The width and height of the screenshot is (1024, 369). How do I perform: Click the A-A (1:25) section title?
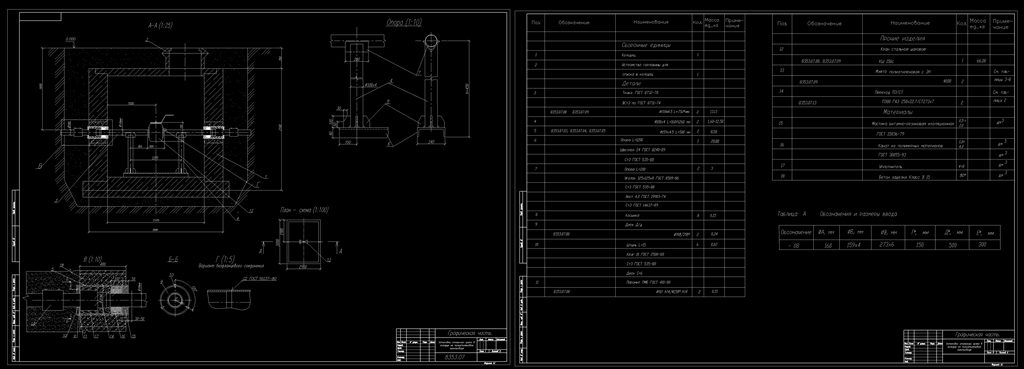(161, 25)
